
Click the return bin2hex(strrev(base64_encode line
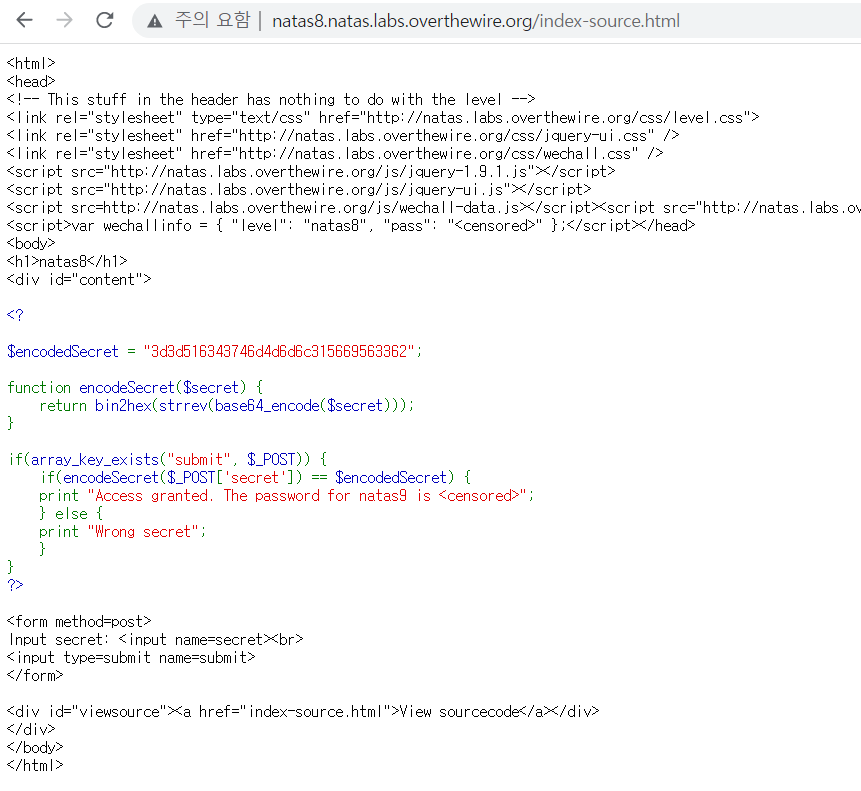coord(226,406)
